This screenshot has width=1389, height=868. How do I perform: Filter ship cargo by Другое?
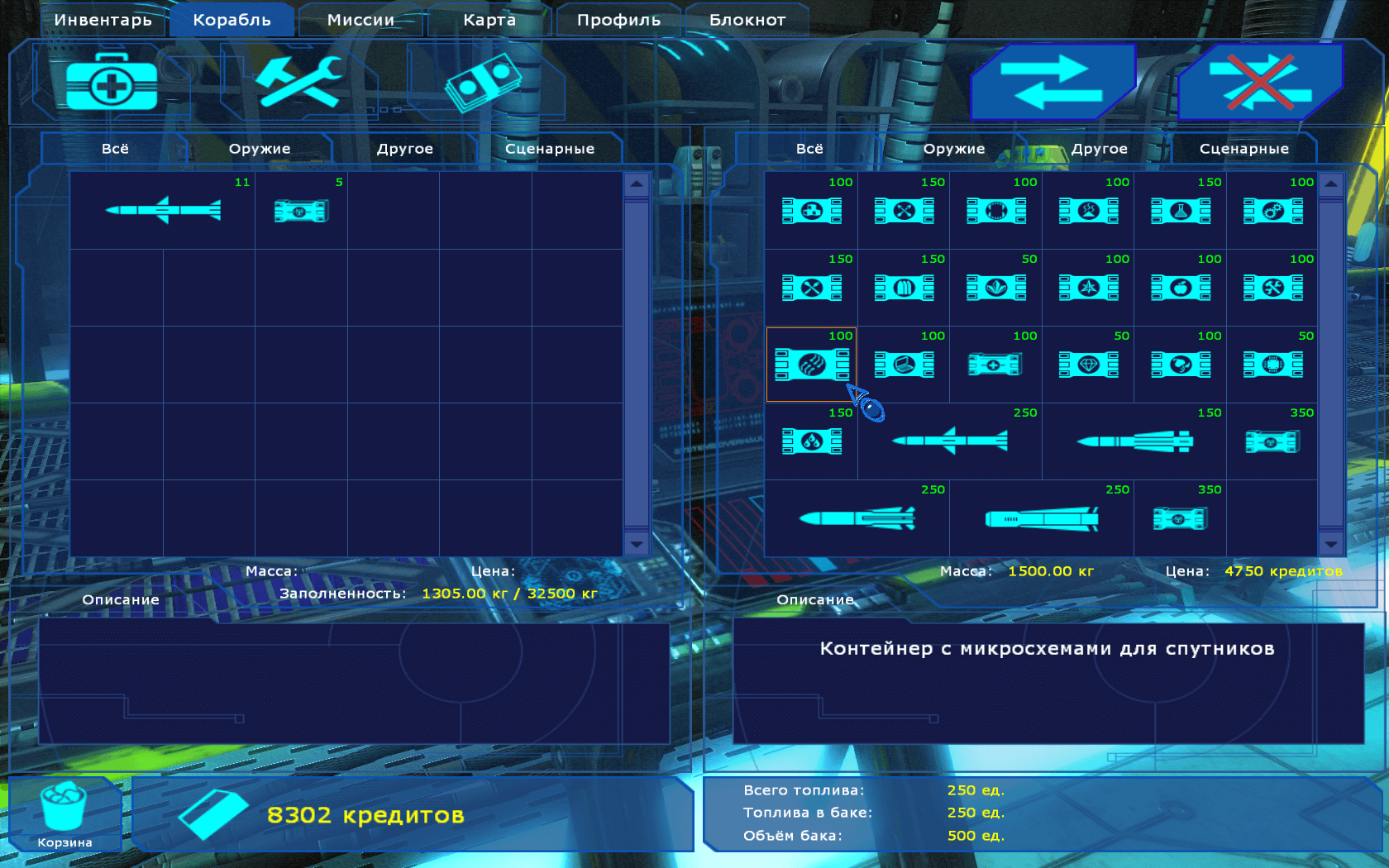click(x=405, y=149)
